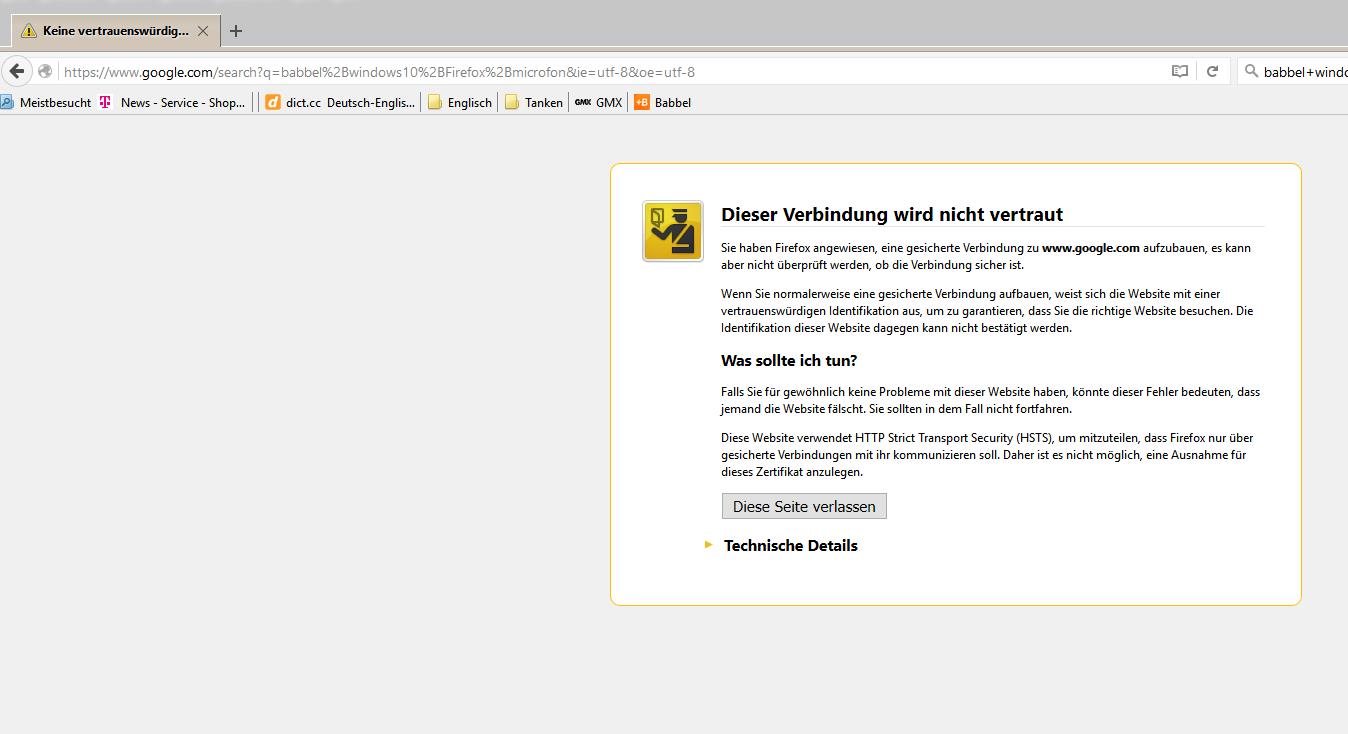
Task: Open a new tab with the plus button
Action: click(x=236, y=31)
